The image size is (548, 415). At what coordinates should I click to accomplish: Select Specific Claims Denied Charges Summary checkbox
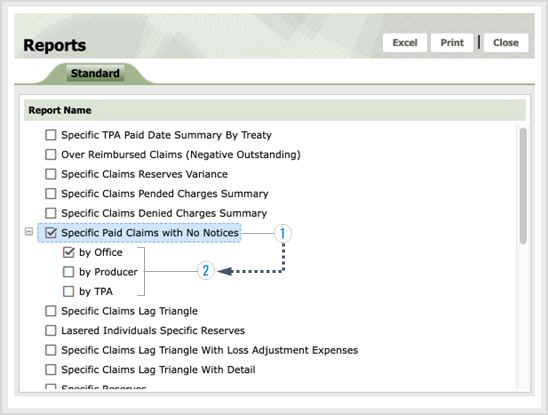click(x=51, y=213)
